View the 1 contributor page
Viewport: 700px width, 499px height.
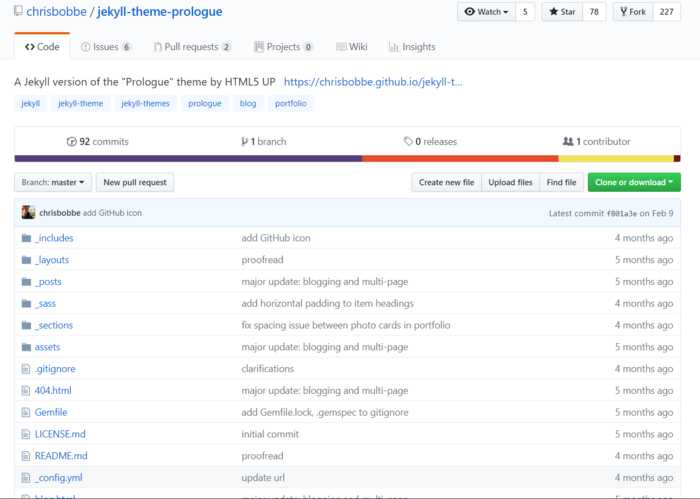596,141
